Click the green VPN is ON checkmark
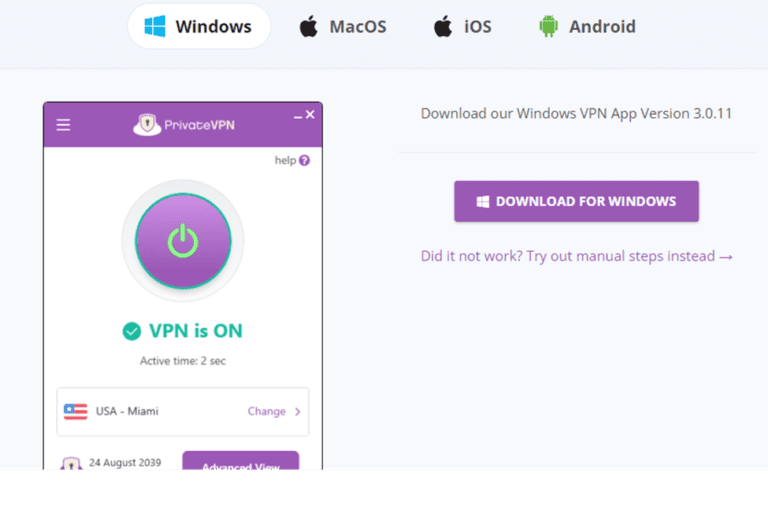Viewport: 768px width, 506px height. click(131, 331)
